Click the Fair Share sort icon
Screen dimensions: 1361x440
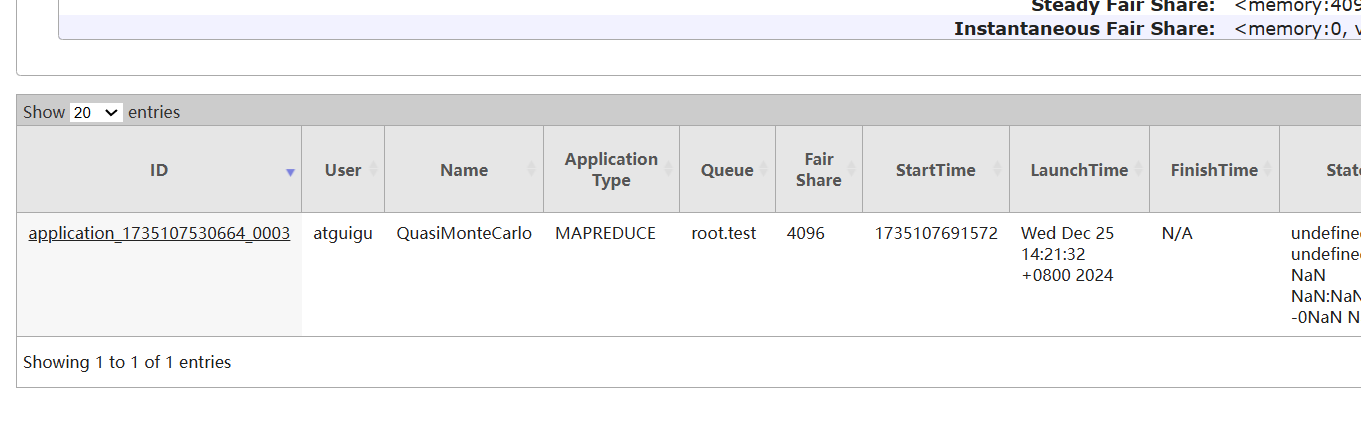pyautogui.click(x=851, y=170)
